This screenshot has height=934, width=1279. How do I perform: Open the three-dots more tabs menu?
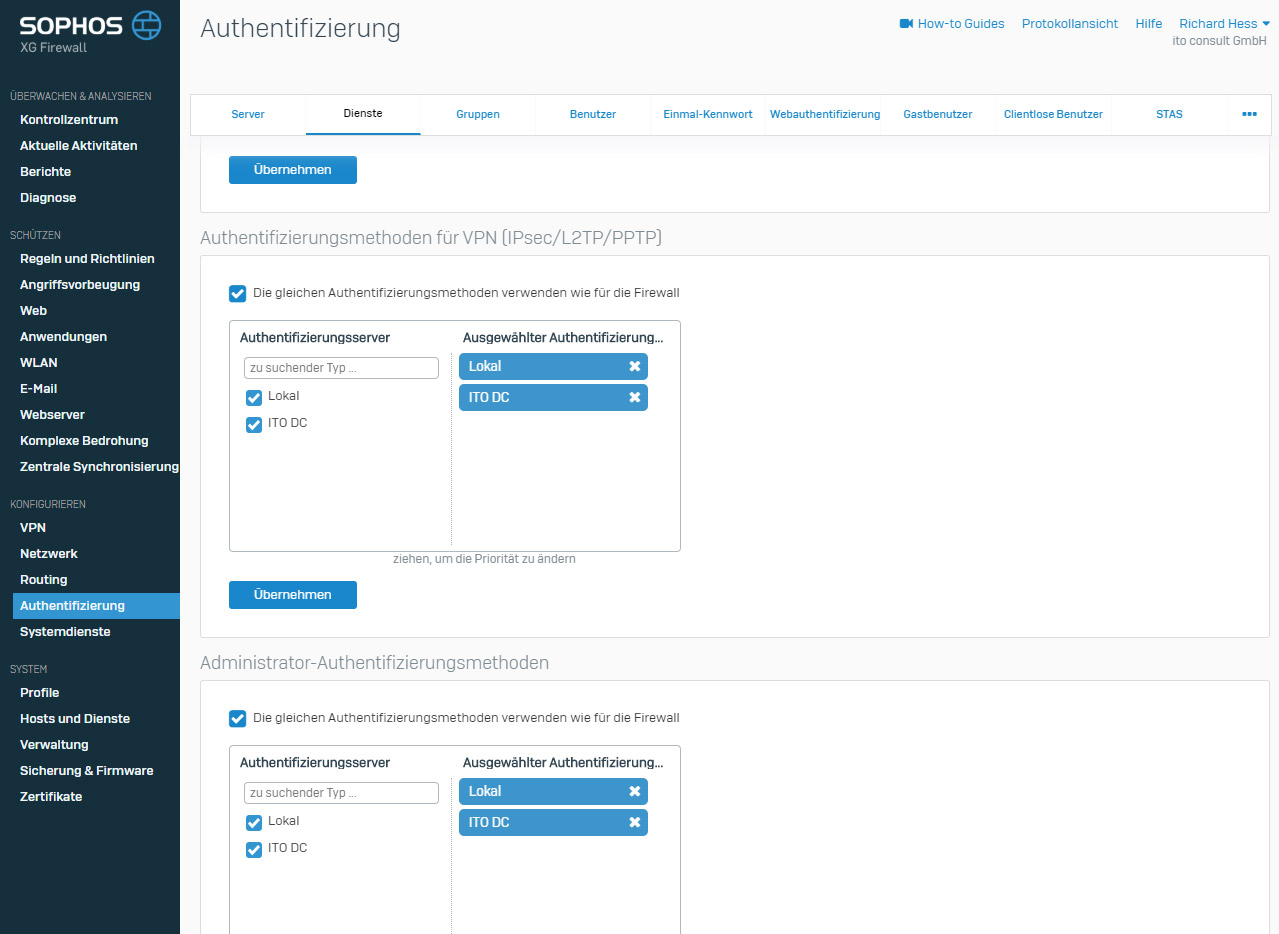(1249, 114)
